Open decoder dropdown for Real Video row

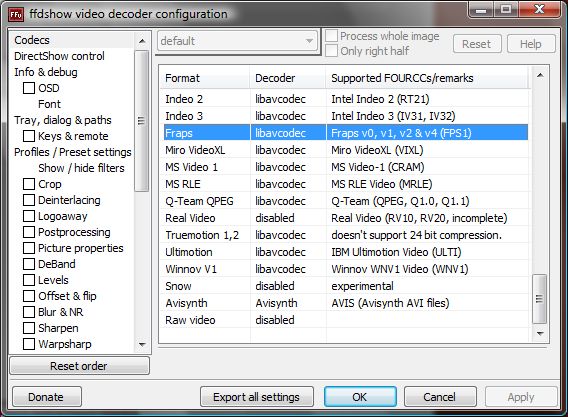click(288, 218)
